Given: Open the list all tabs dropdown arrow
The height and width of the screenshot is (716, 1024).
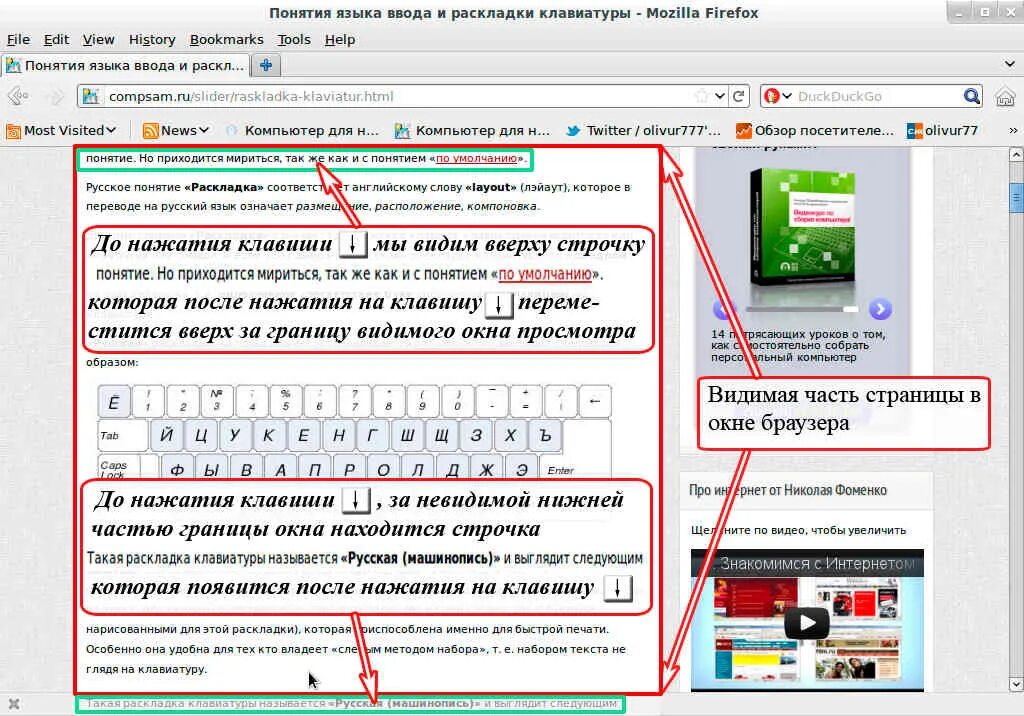Looking at the screenshot, I should 1010,64.
